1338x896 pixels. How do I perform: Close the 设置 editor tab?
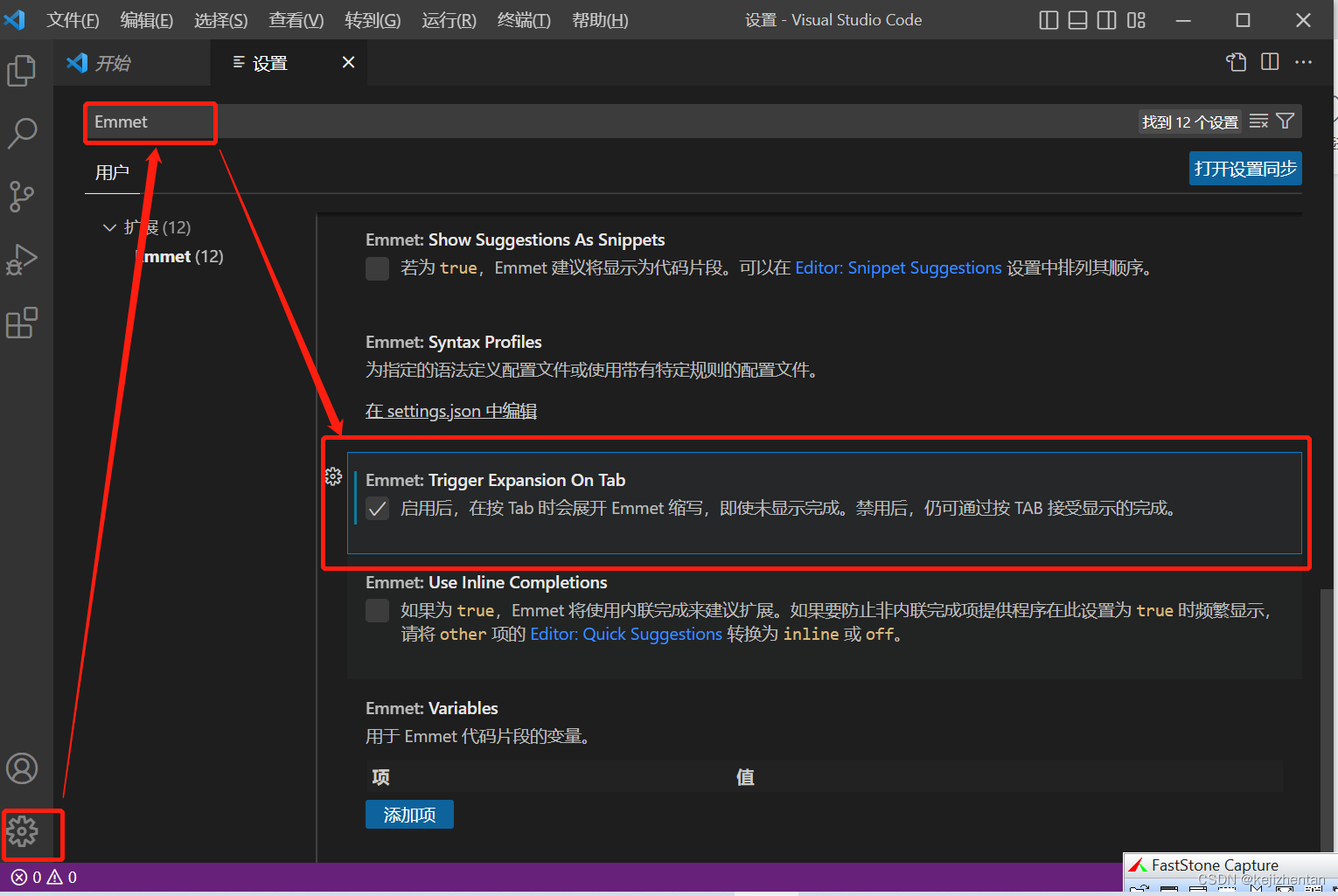[348, 62]
